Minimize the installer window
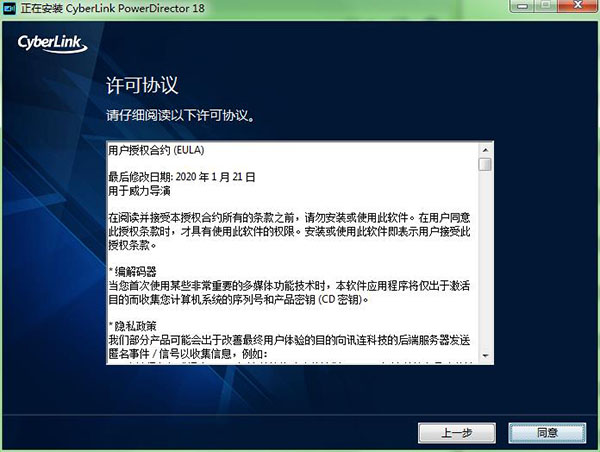This screenshot has width=600, height=452. click(x=522, y=6)
